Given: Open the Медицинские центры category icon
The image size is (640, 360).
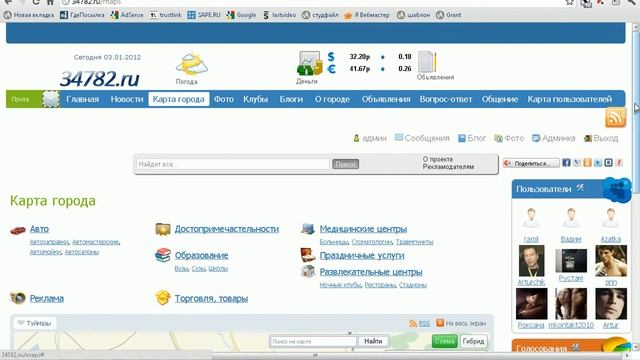Looking at the screenshot, I should [308, 229].
